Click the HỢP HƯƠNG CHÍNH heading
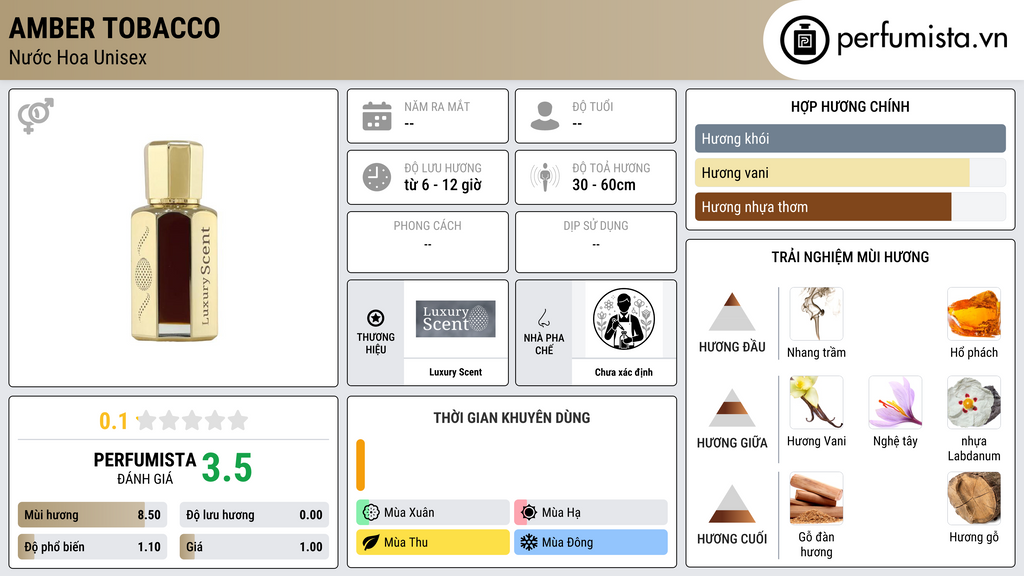The image size is (1024, 576). 850,106
